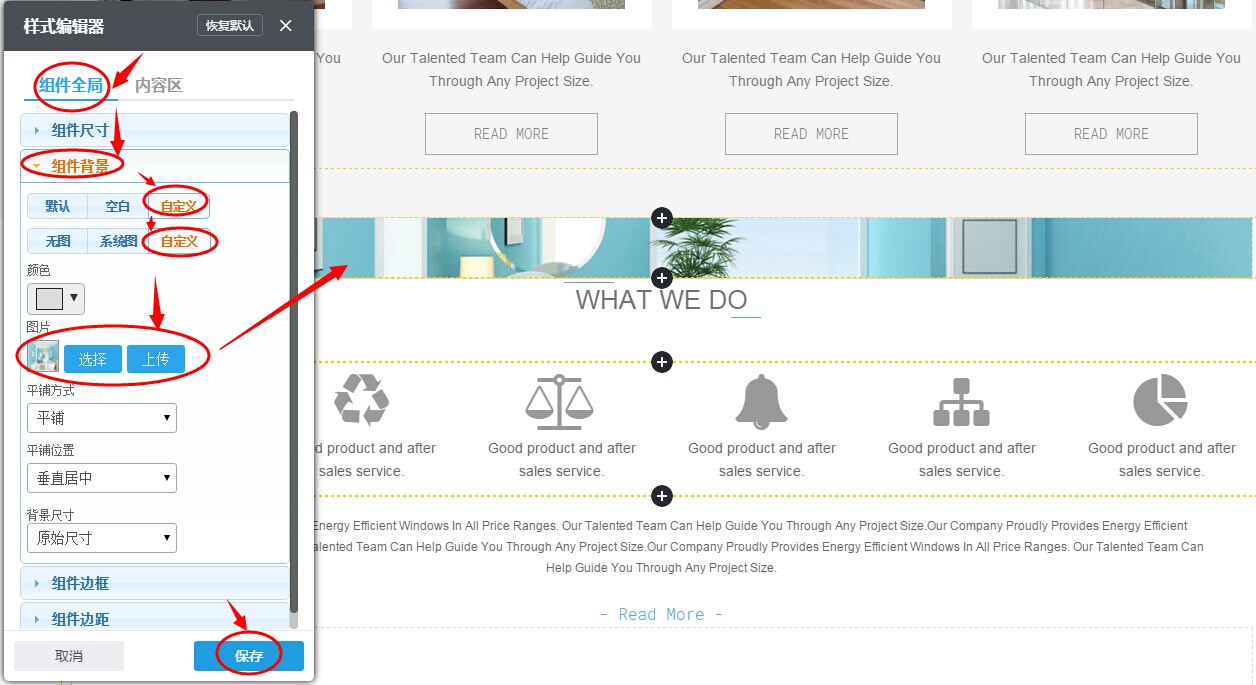Image resolution: width=1256 pixels, height=685 pixels.
Task: Click the balance scales service icon
Action: 560,402
